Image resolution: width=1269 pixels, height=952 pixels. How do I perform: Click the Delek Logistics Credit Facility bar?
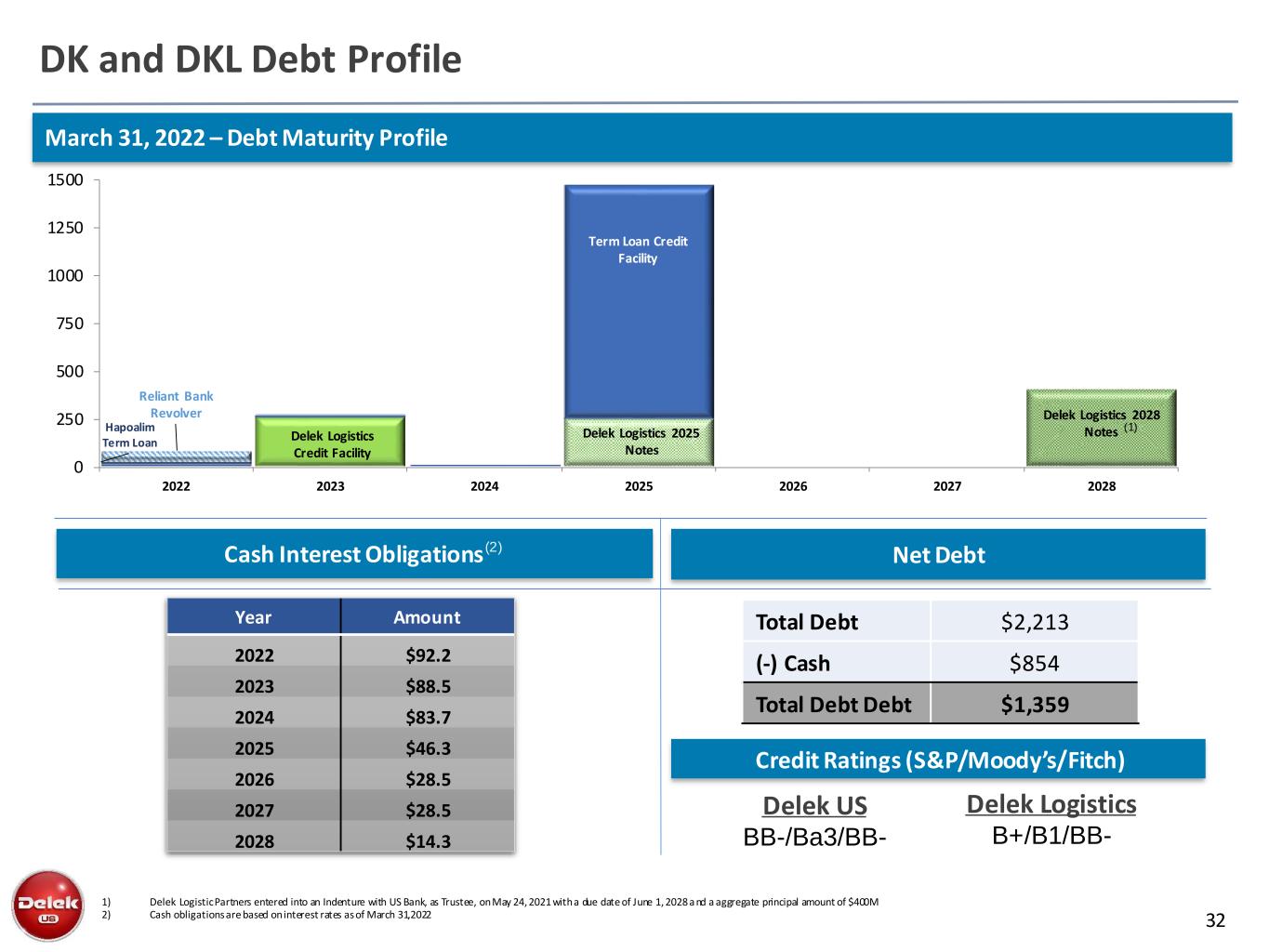click(331, 443)
